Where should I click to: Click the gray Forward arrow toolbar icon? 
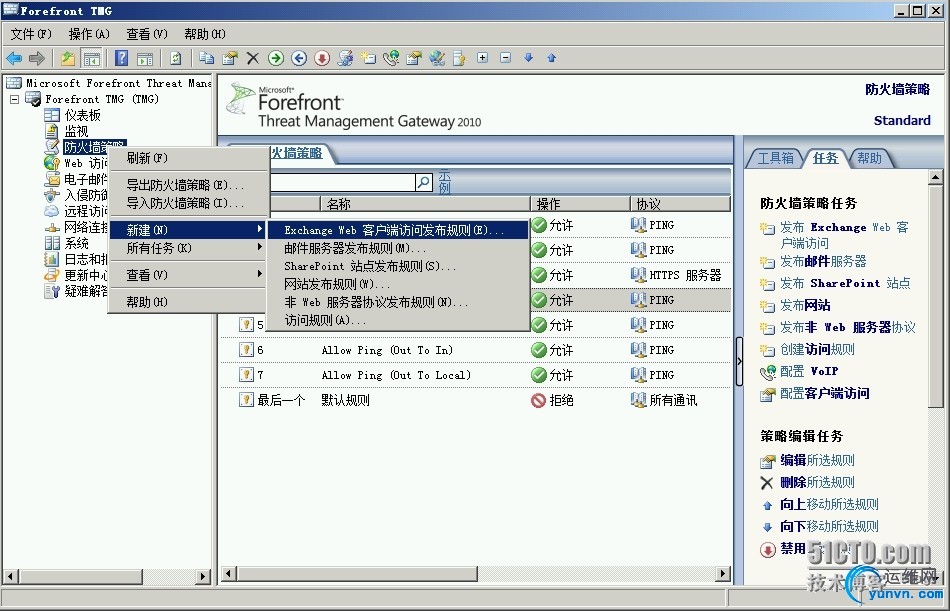[x=37, y=58]
